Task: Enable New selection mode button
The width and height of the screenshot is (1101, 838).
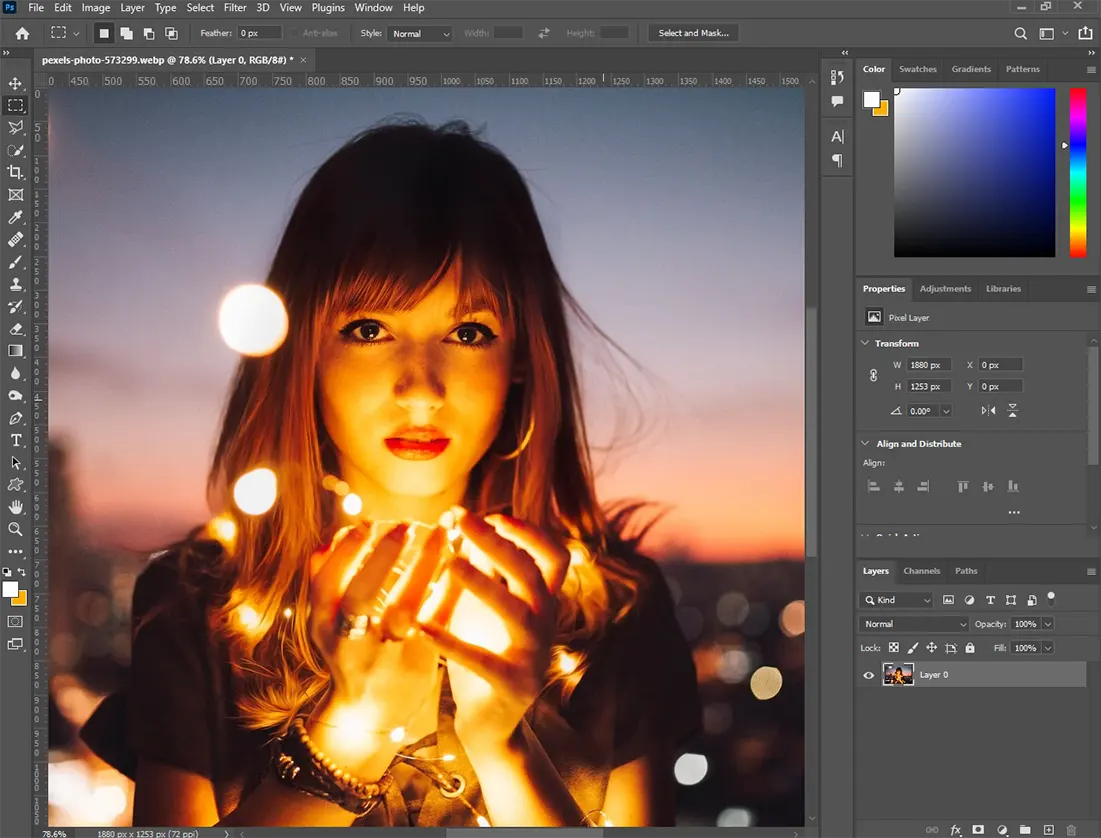Action: pos(104,33)
